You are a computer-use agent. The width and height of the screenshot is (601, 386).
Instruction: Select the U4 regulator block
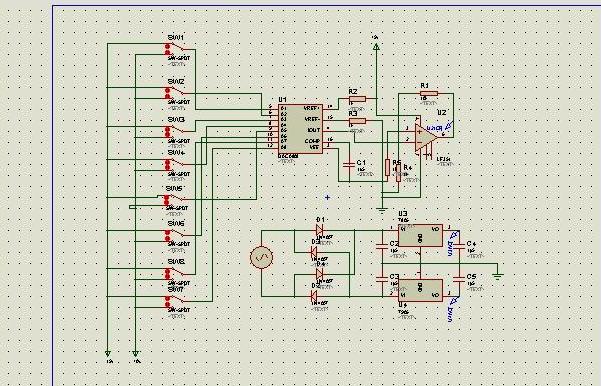coord(420,291)
